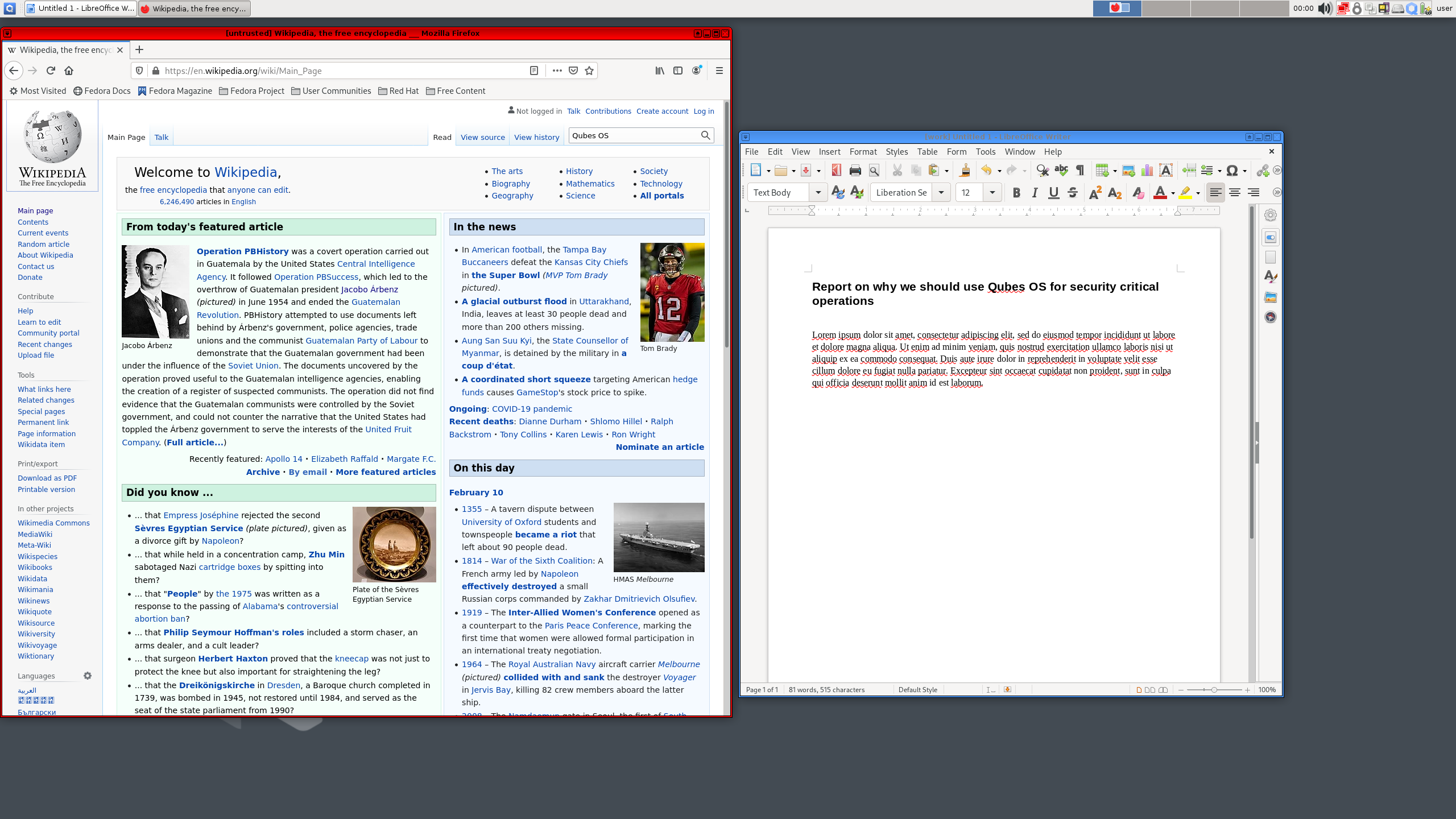Click New document icon in Writer toolbar
The width and height of the screenshot is (1456, 819).
click(x=756, y=170)
